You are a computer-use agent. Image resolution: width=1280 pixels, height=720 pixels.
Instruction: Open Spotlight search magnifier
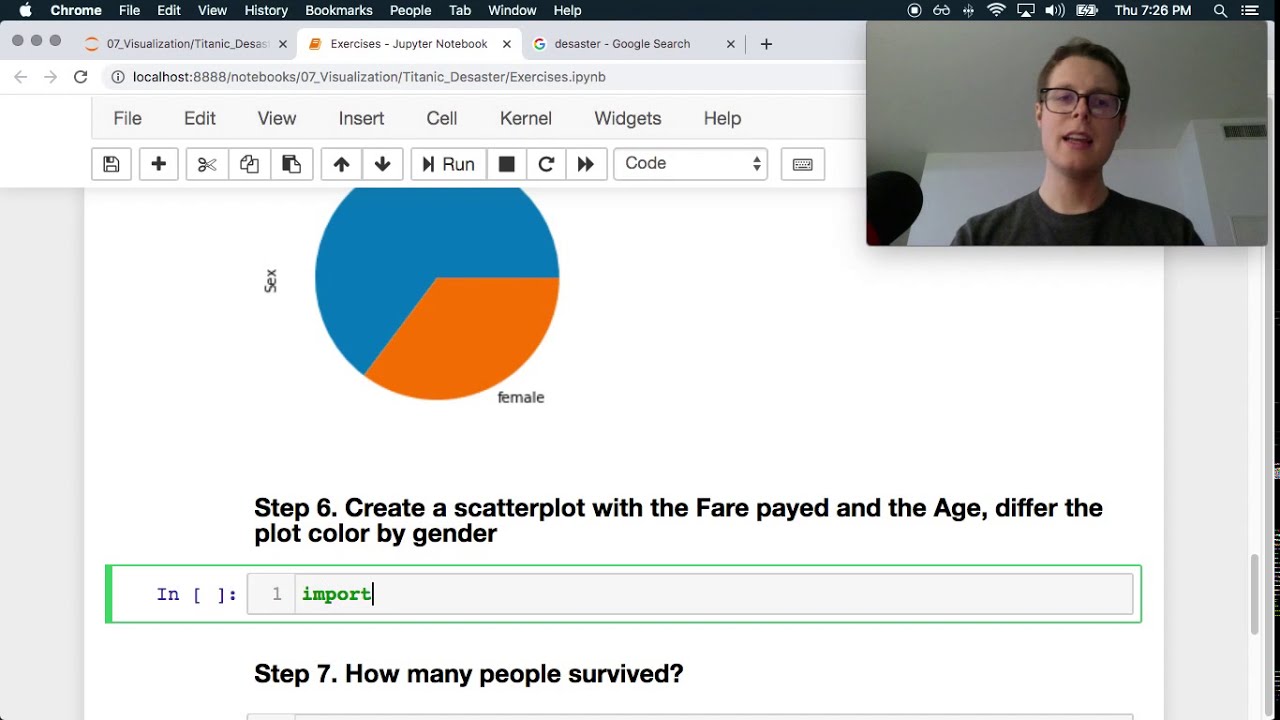tap(1220, 10)
